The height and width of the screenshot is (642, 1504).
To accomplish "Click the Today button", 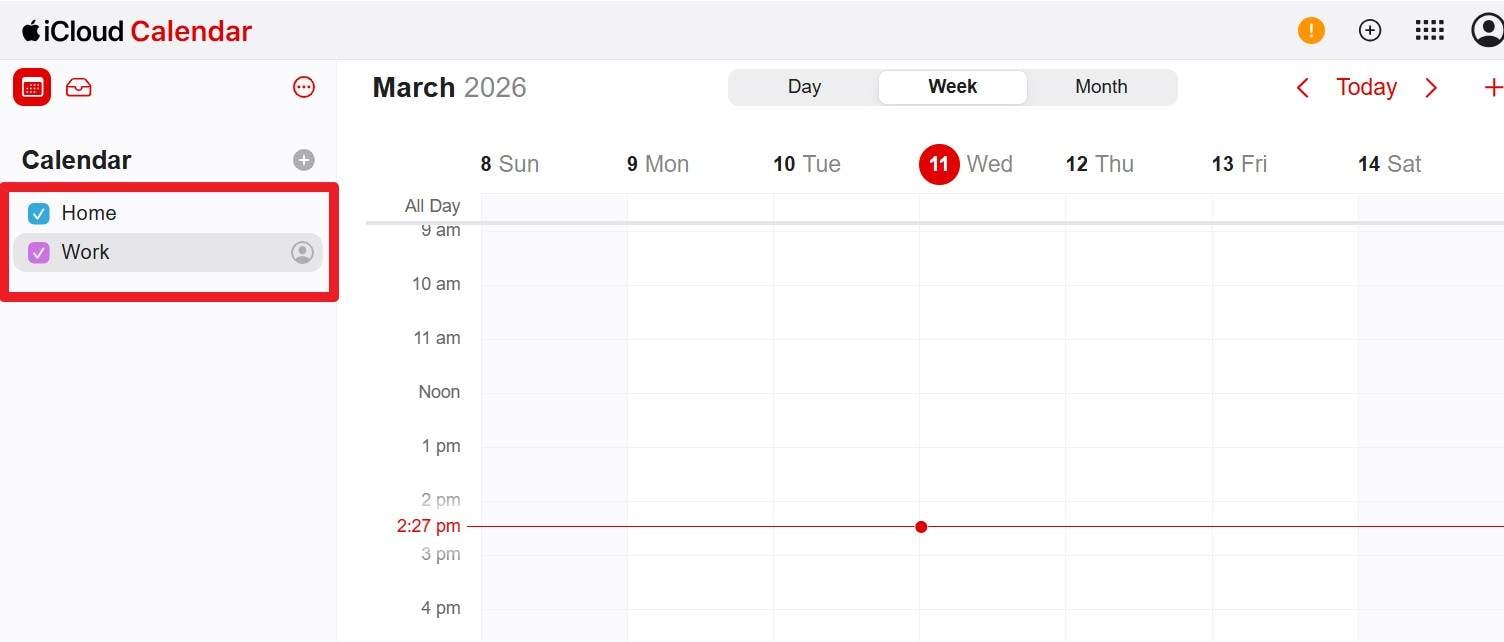I will click(x=1366, y=87).
